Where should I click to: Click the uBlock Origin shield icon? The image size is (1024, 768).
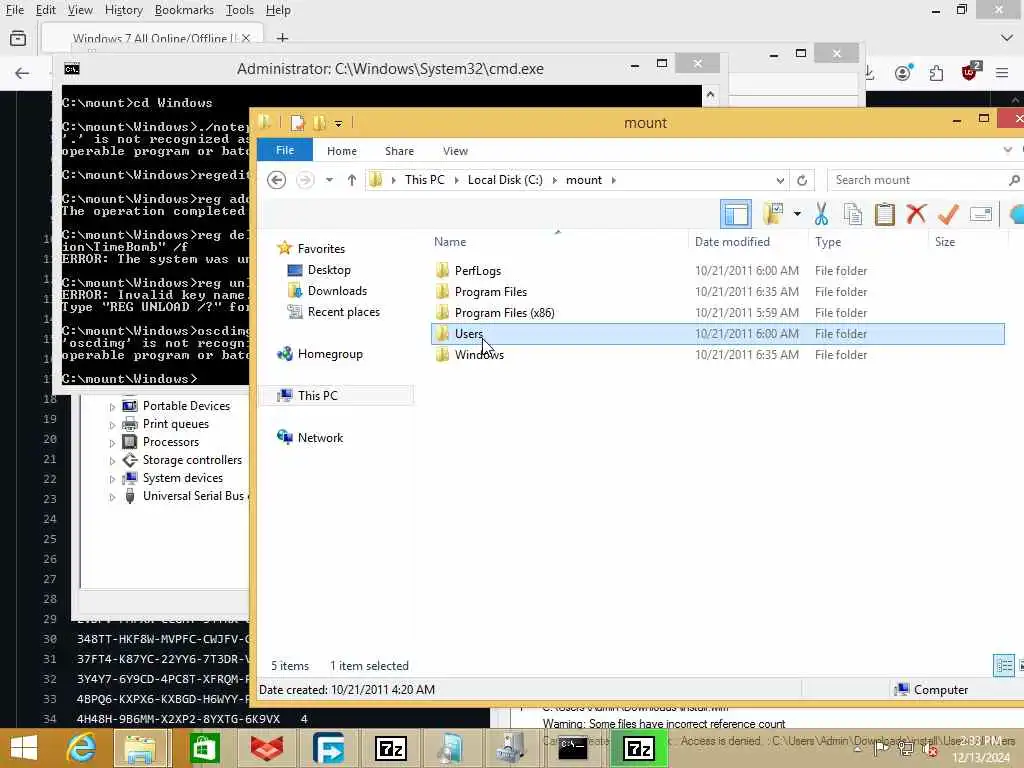(970, 72)
